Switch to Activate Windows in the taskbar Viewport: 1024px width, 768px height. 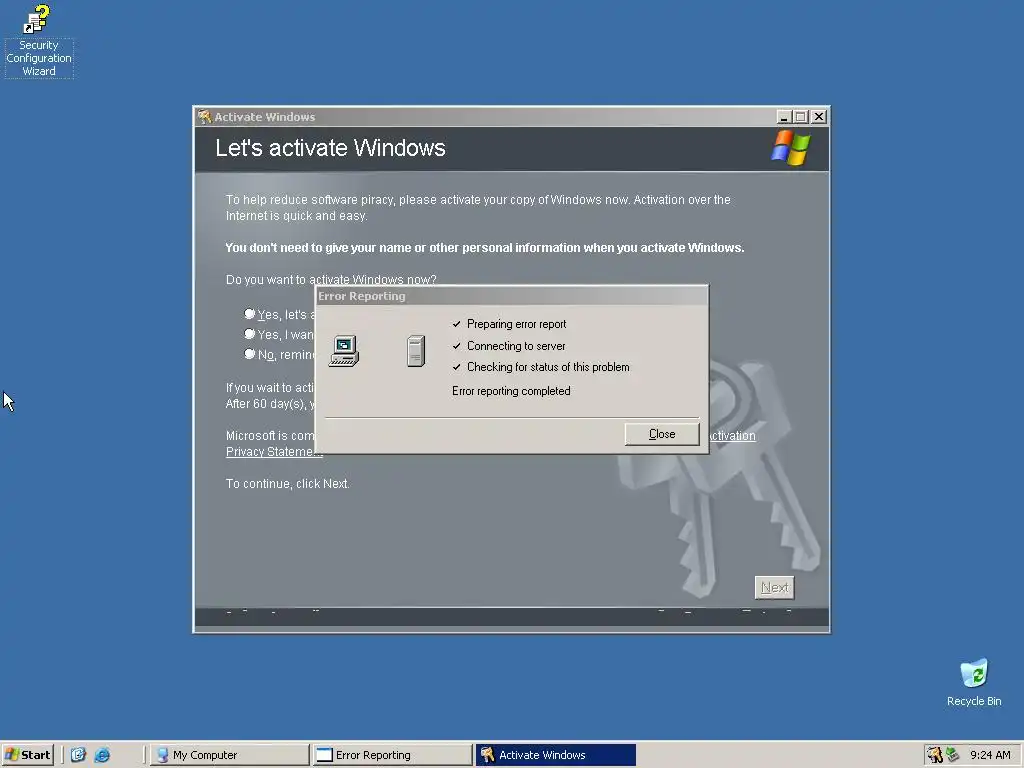pyautogui.click(x=556, y=754)
